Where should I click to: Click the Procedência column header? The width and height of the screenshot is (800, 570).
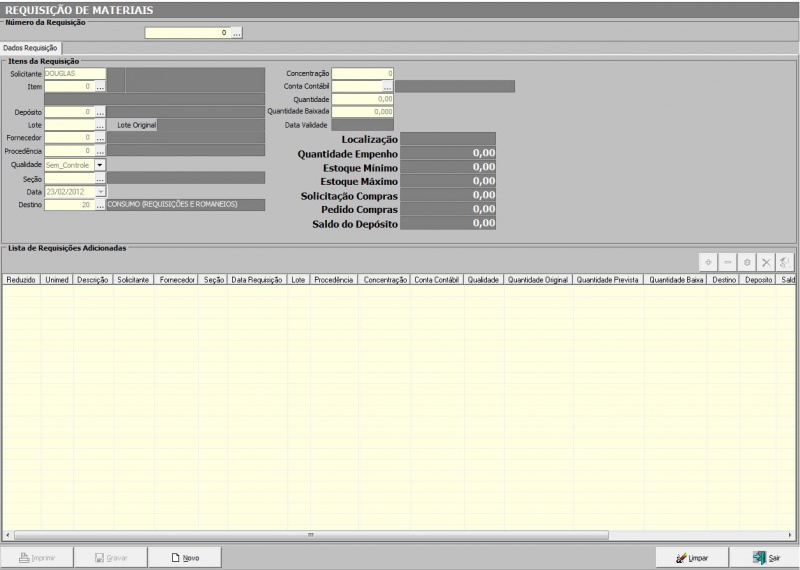coord(333,280)
